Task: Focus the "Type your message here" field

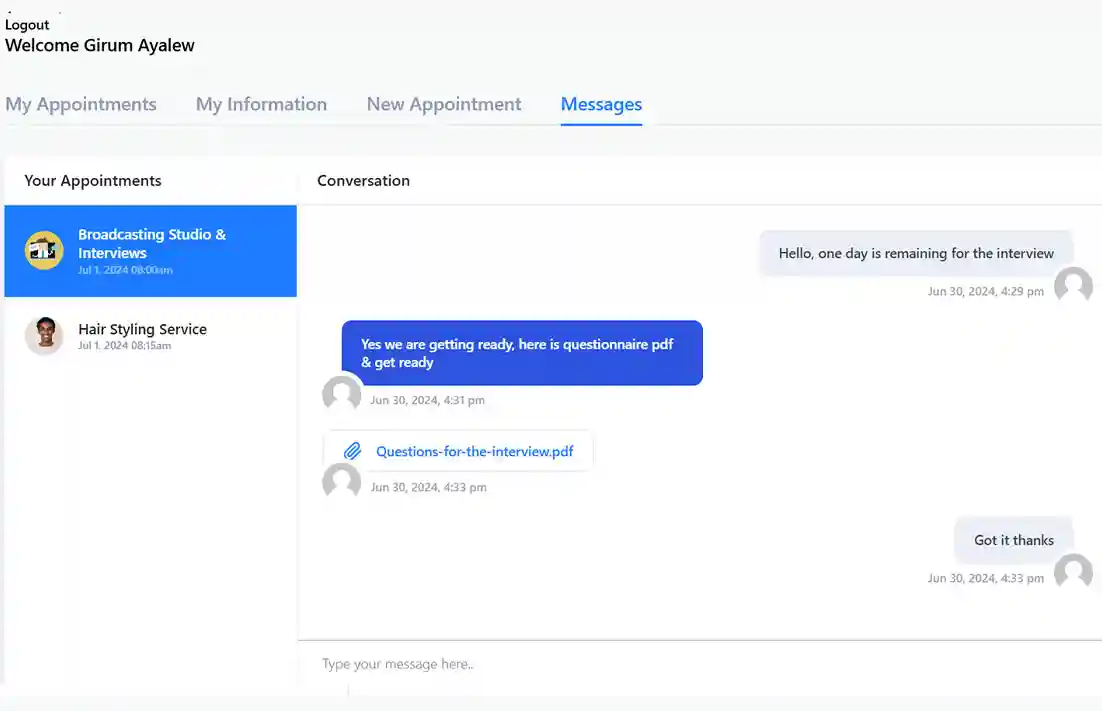Action: pyautogui.click(x=690, y=664)
